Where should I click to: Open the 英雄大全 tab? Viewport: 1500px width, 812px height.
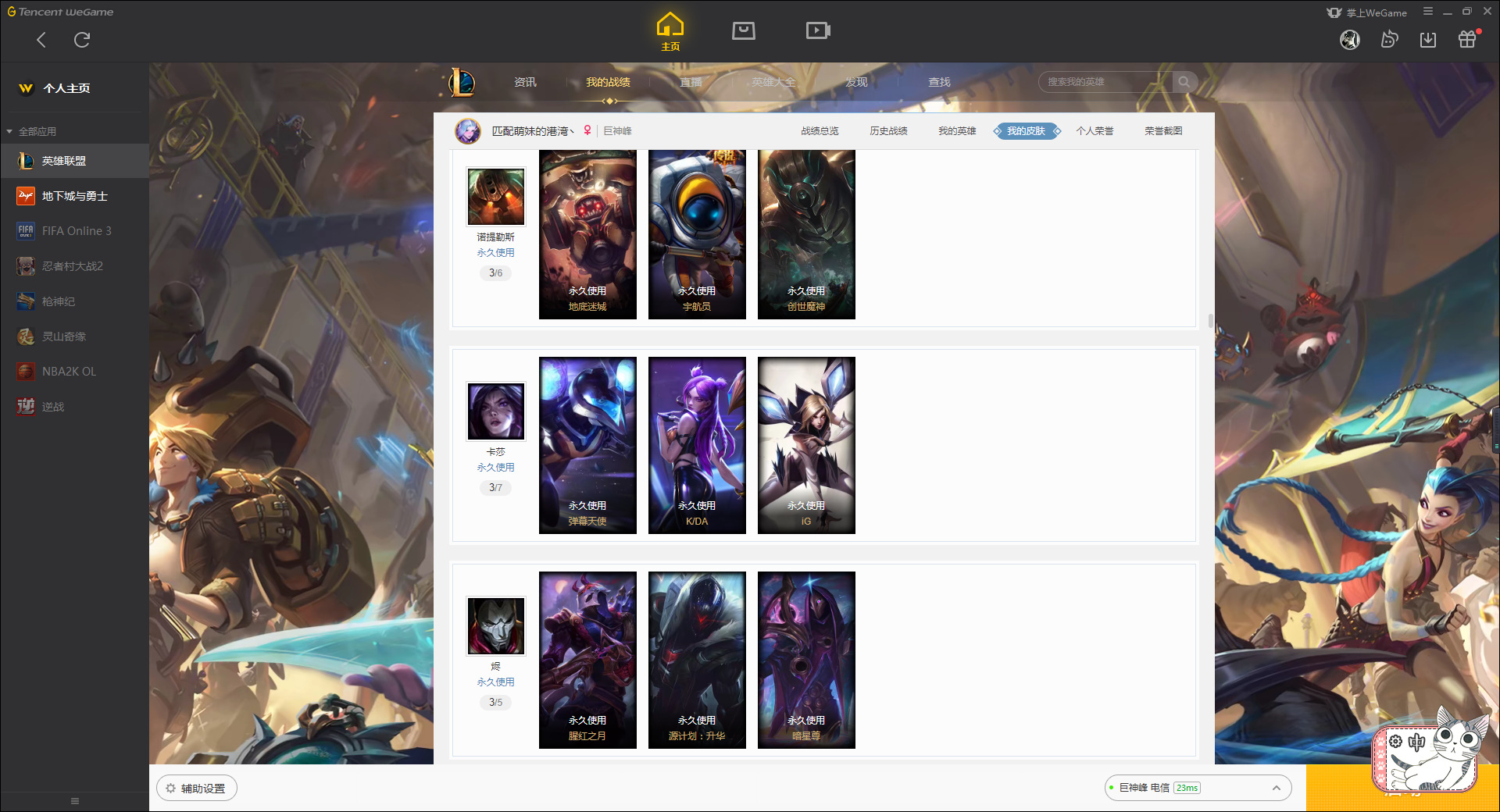click(773, 82)
